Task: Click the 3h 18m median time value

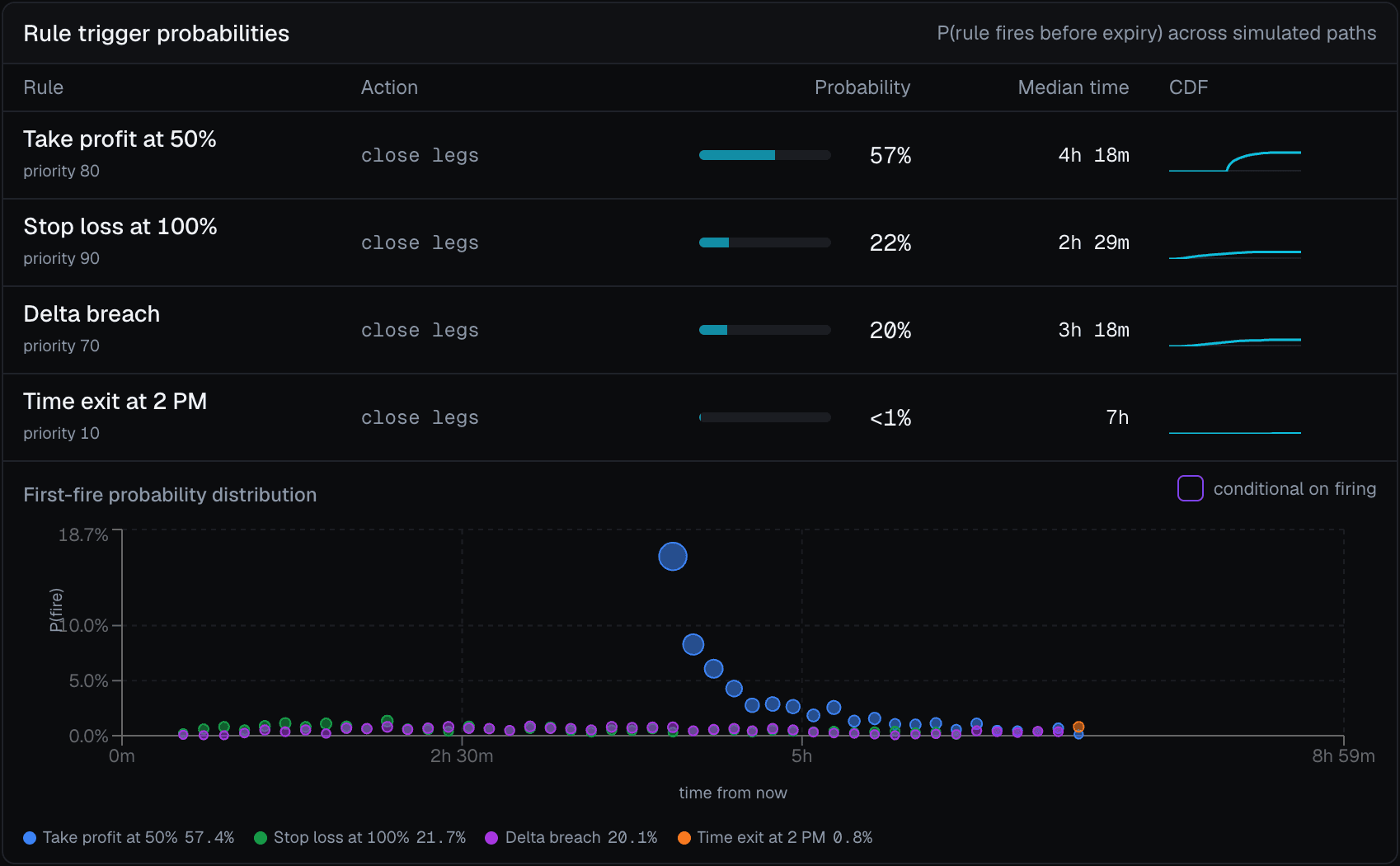Action: coord(1093,330)
